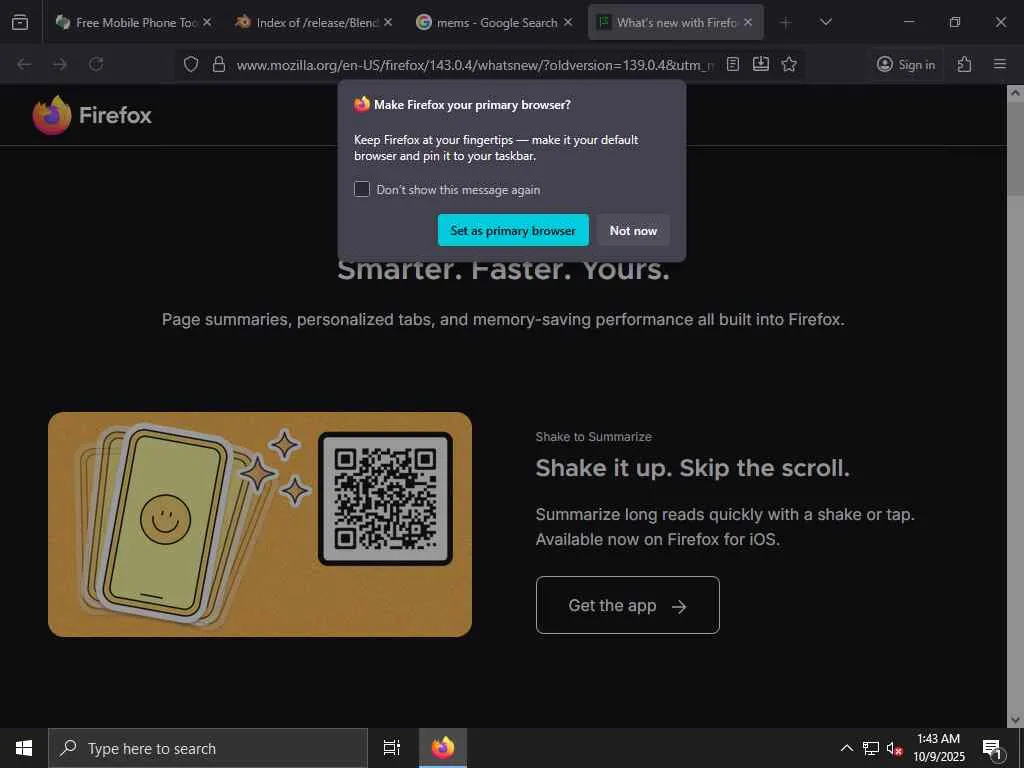
Task: Click the Sign in button
Action: click(x=906, y=64)
